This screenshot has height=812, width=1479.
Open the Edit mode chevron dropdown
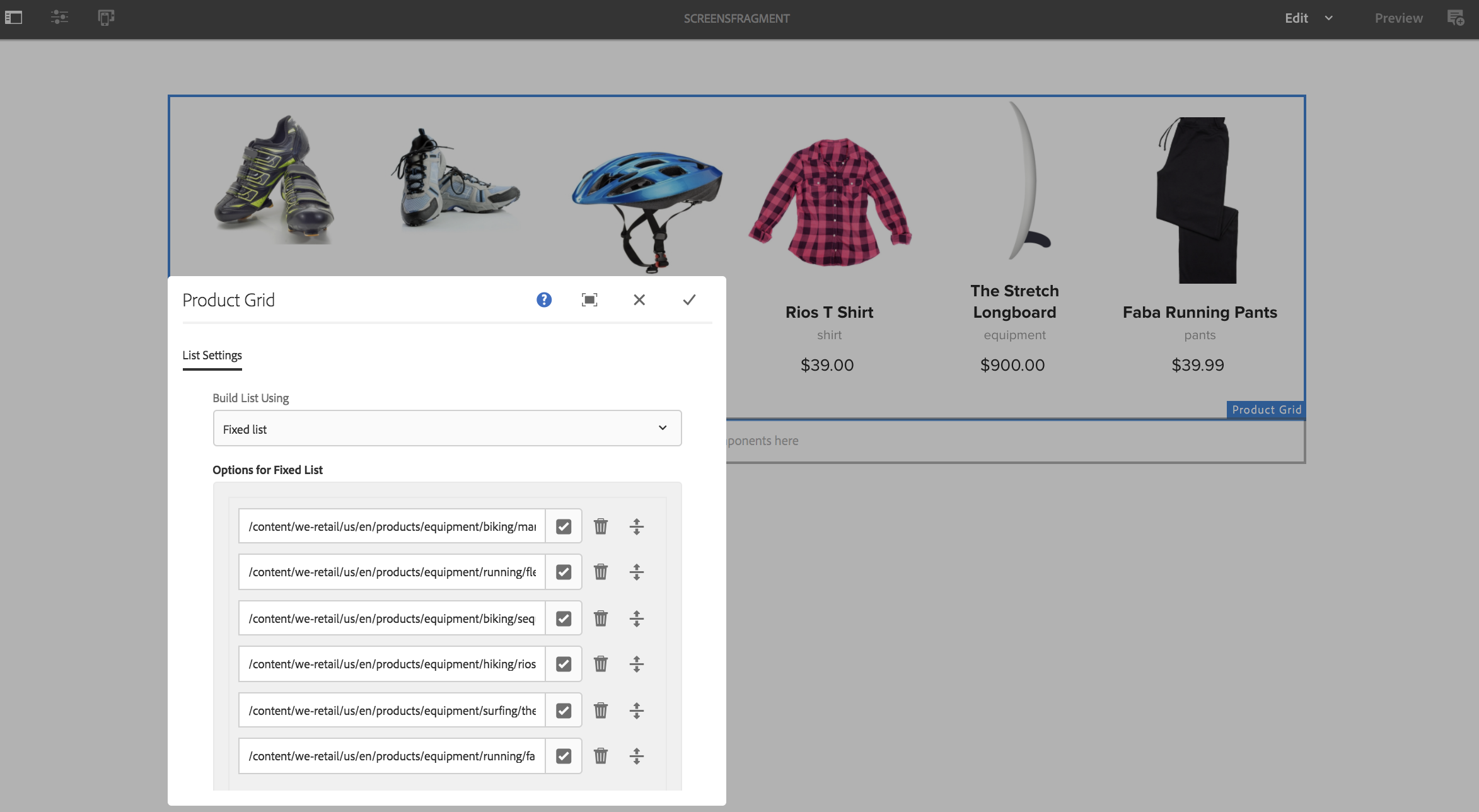[x=1329, y=18]
